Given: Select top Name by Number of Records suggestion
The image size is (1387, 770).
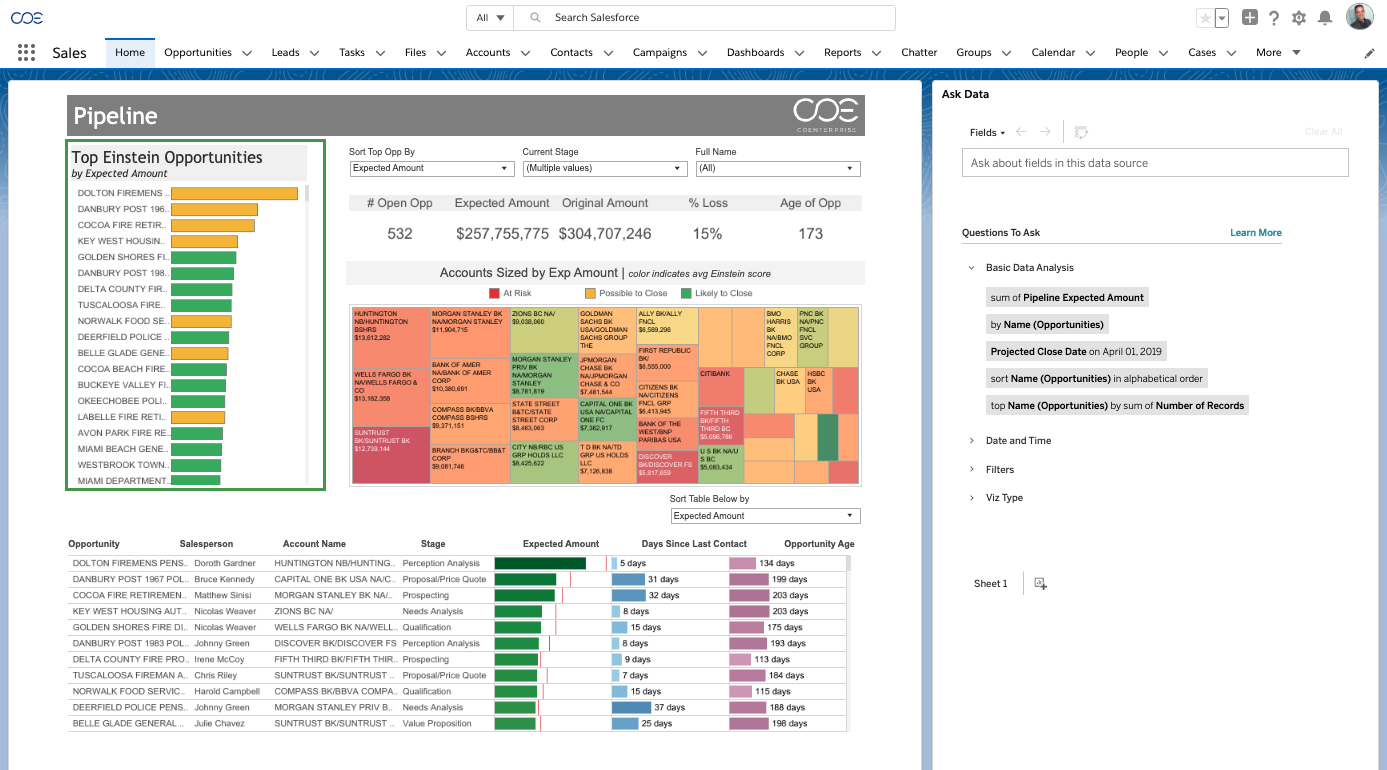Looking at the screenshot, I should click(1117, 406).
